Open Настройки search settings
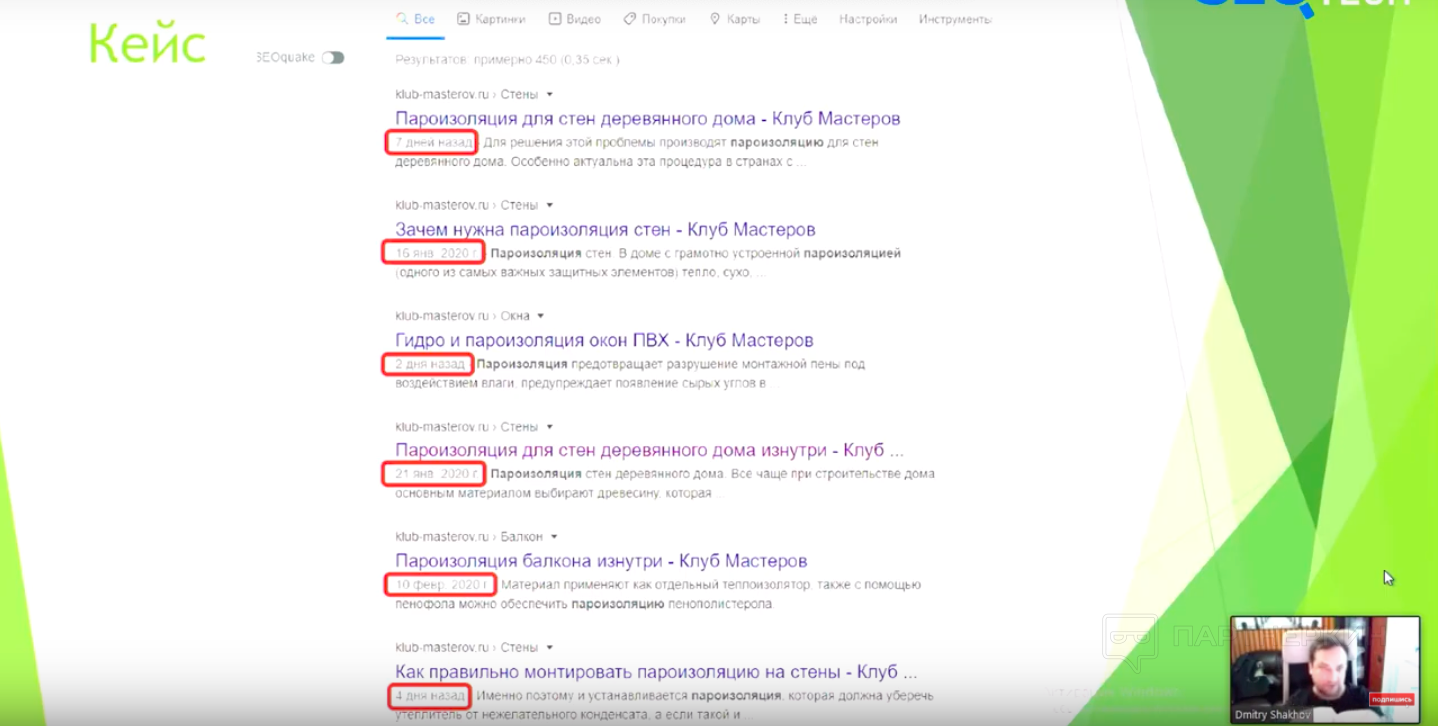 click(868, 19)
